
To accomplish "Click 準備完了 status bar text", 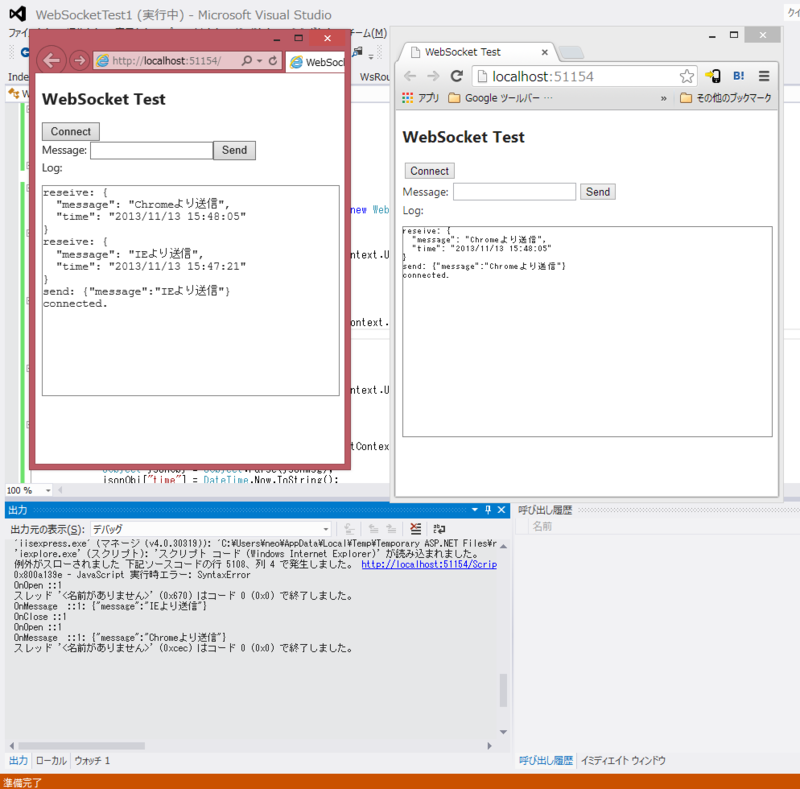I will click(23, 782).
